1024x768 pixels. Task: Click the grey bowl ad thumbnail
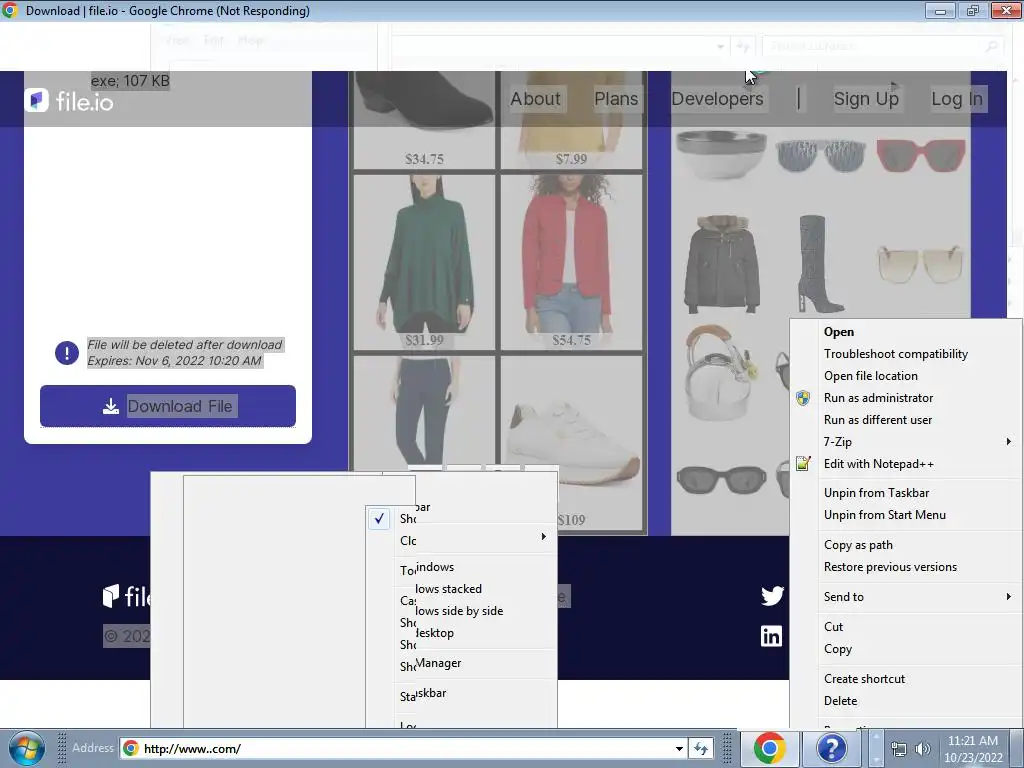click(721, 154)
